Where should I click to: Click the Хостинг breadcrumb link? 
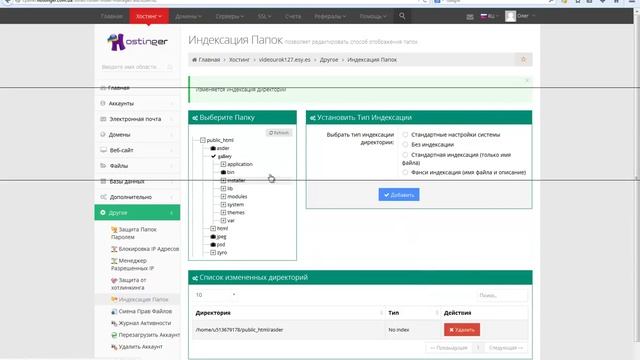pyautogui.click(x=239, y=60)
